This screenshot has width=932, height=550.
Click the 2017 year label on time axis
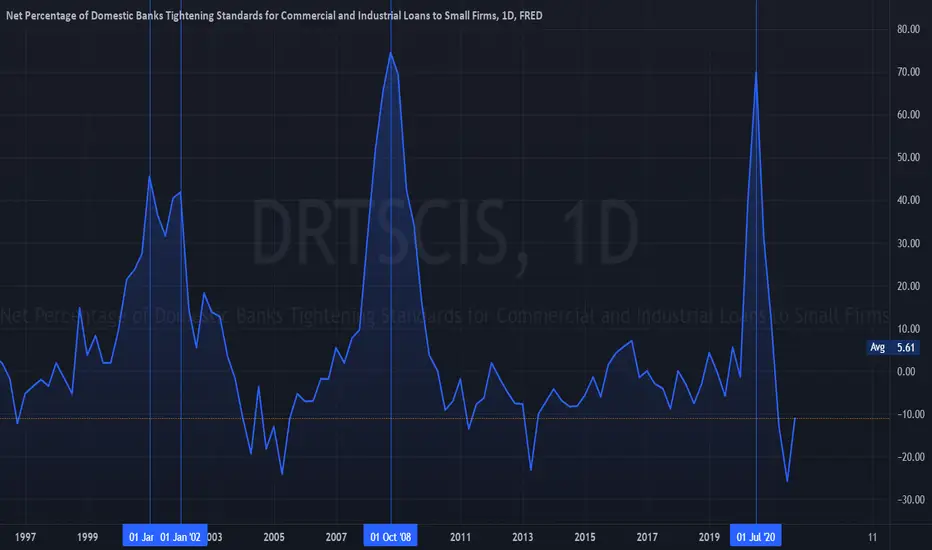point(647,538)
